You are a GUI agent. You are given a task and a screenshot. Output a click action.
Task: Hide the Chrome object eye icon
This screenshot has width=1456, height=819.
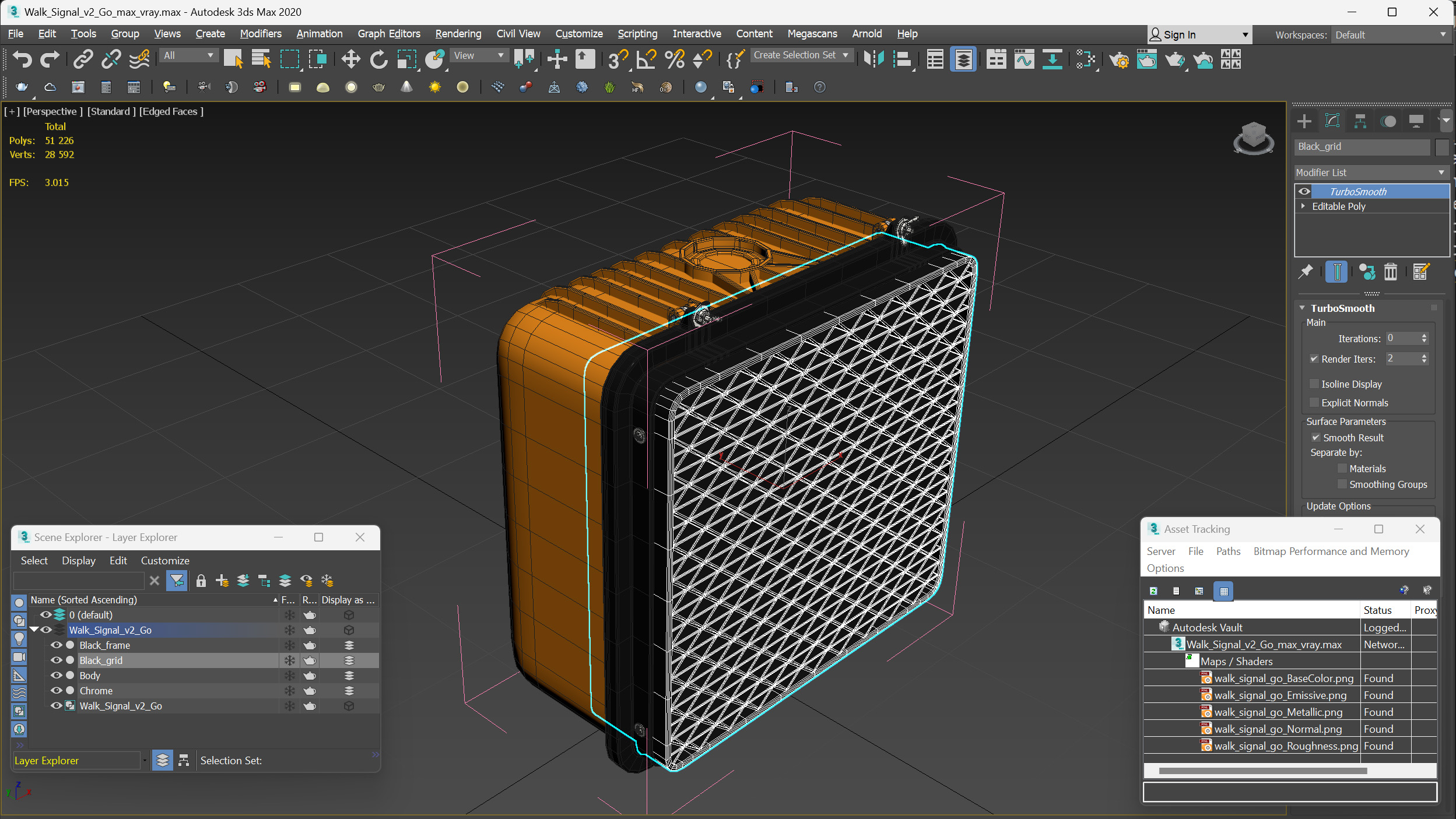[57, 691]
